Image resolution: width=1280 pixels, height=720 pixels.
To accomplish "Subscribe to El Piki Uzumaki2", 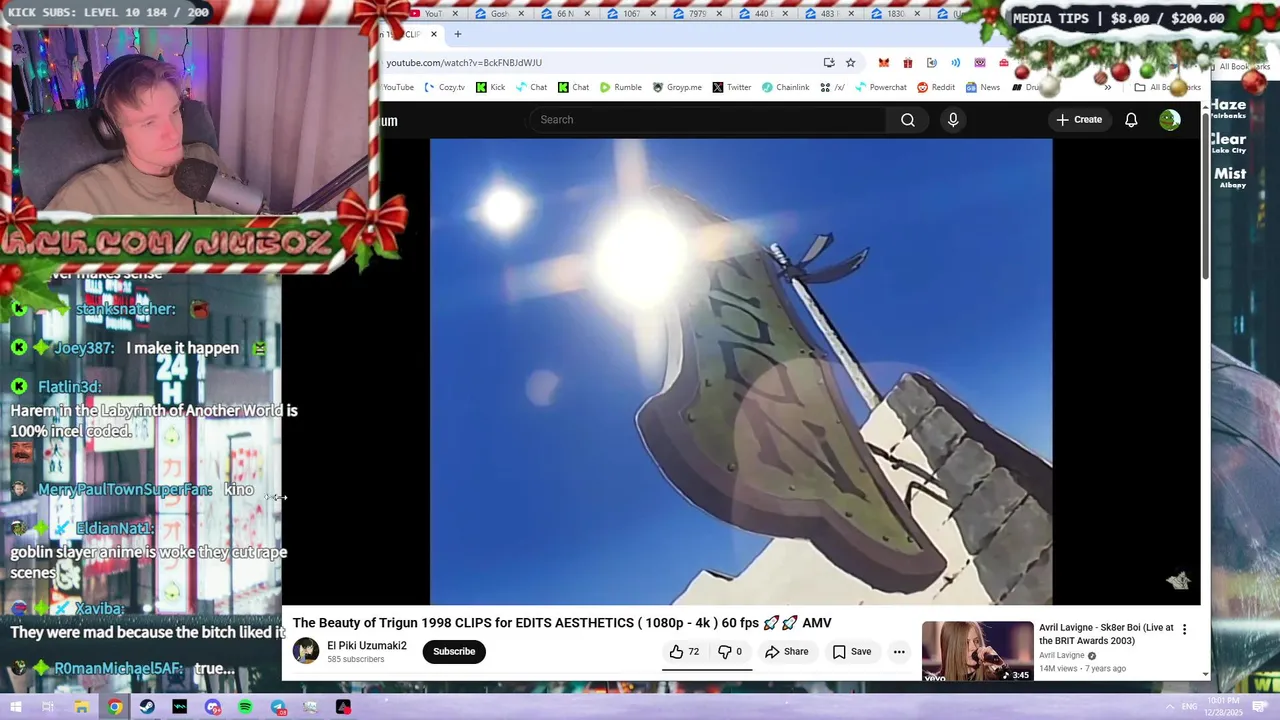I will (454, 652).
